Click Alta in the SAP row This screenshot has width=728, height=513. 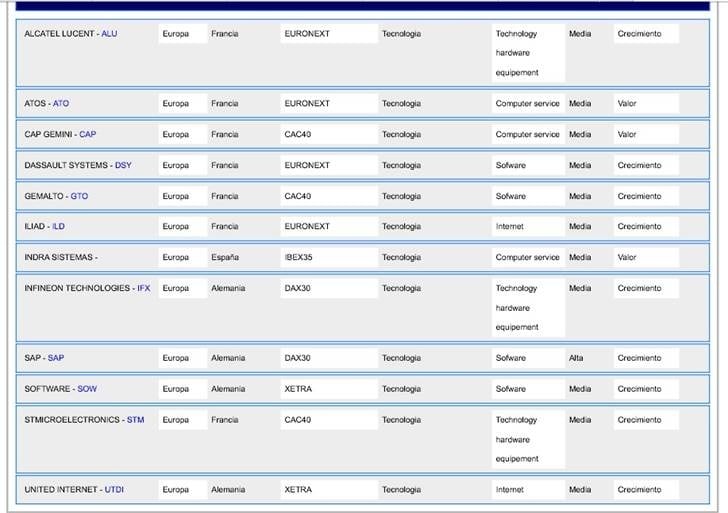(x=576, y=358)
